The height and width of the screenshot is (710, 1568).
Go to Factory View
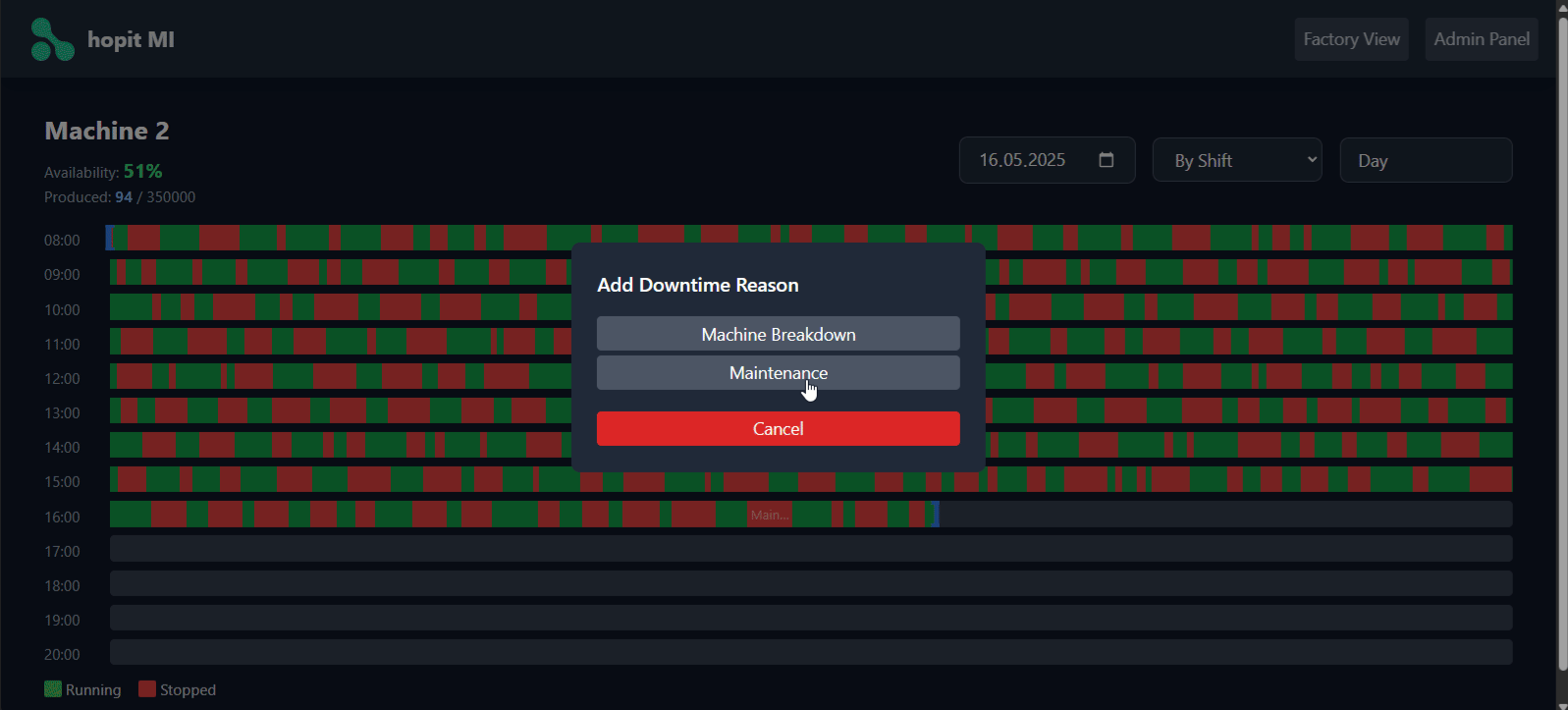coord(1351,39)
